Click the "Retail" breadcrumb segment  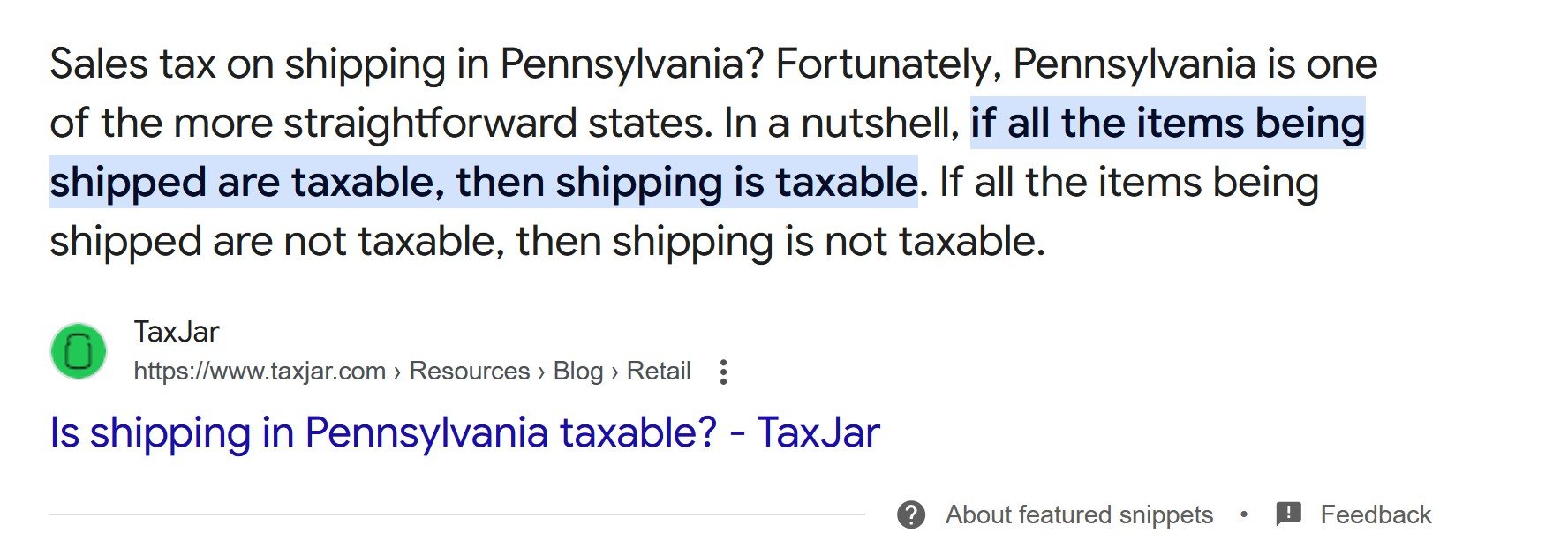(x=658, y=372)
